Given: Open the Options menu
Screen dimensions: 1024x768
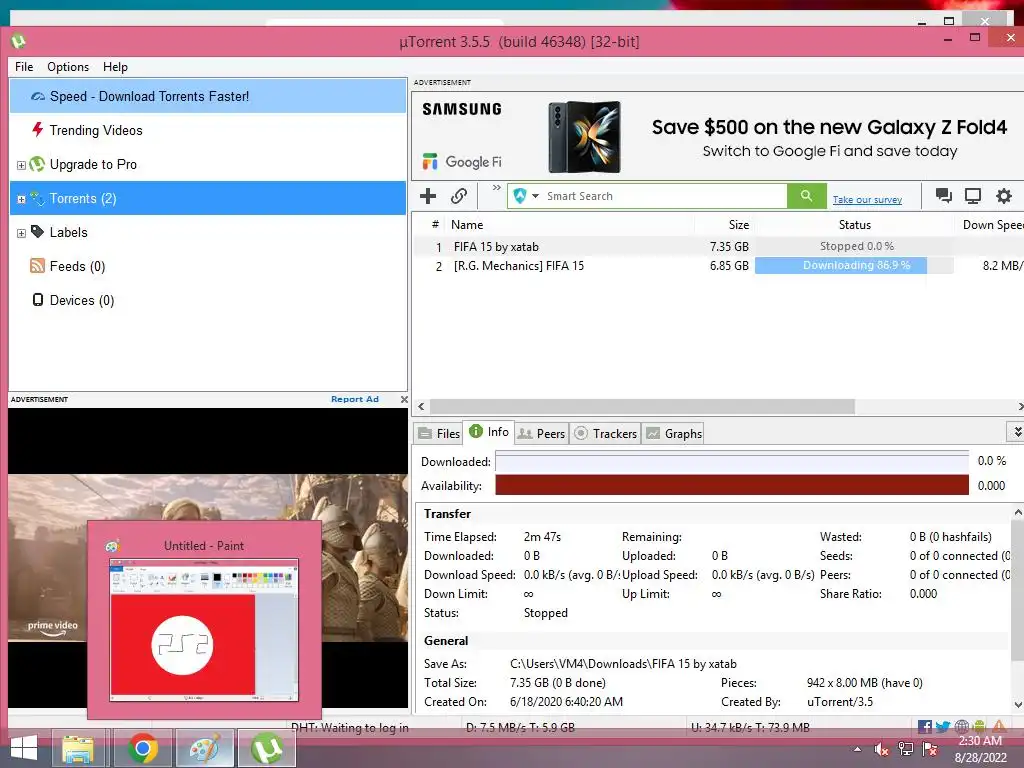Looking at the screenshot, I should [x=68, y=67].
